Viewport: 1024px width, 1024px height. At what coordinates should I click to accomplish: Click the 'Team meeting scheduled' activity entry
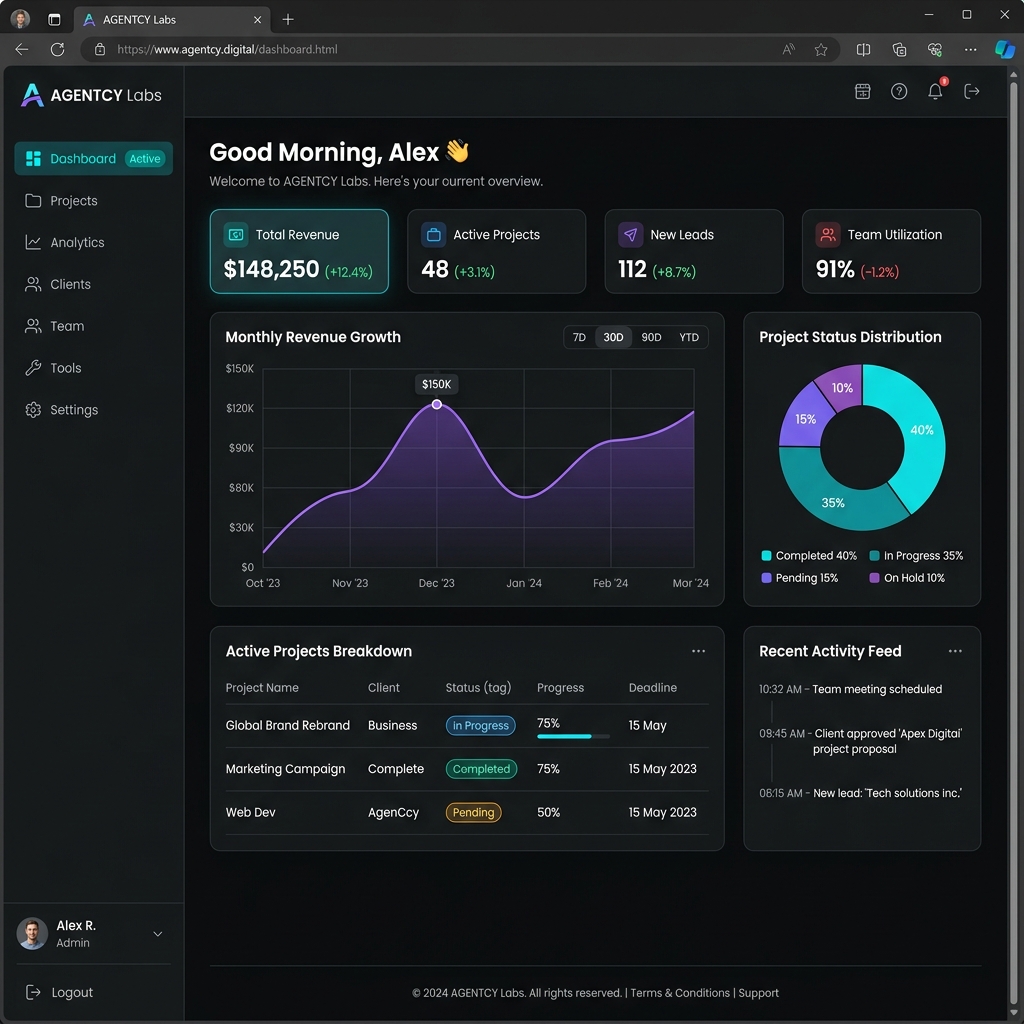[x=850, y=689]
